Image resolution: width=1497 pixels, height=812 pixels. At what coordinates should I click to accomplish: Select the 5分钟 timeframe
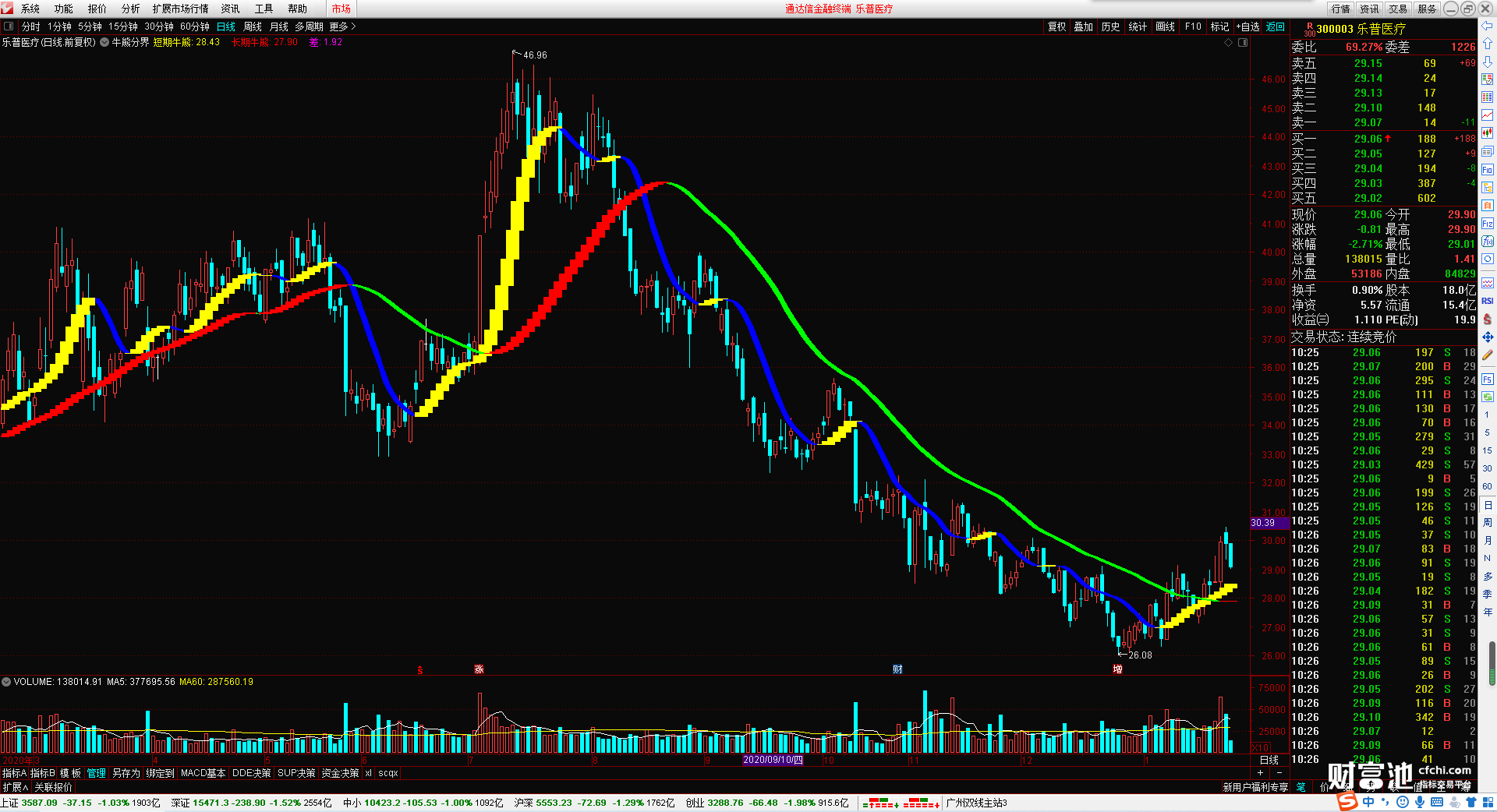click(x=90, y=26)
